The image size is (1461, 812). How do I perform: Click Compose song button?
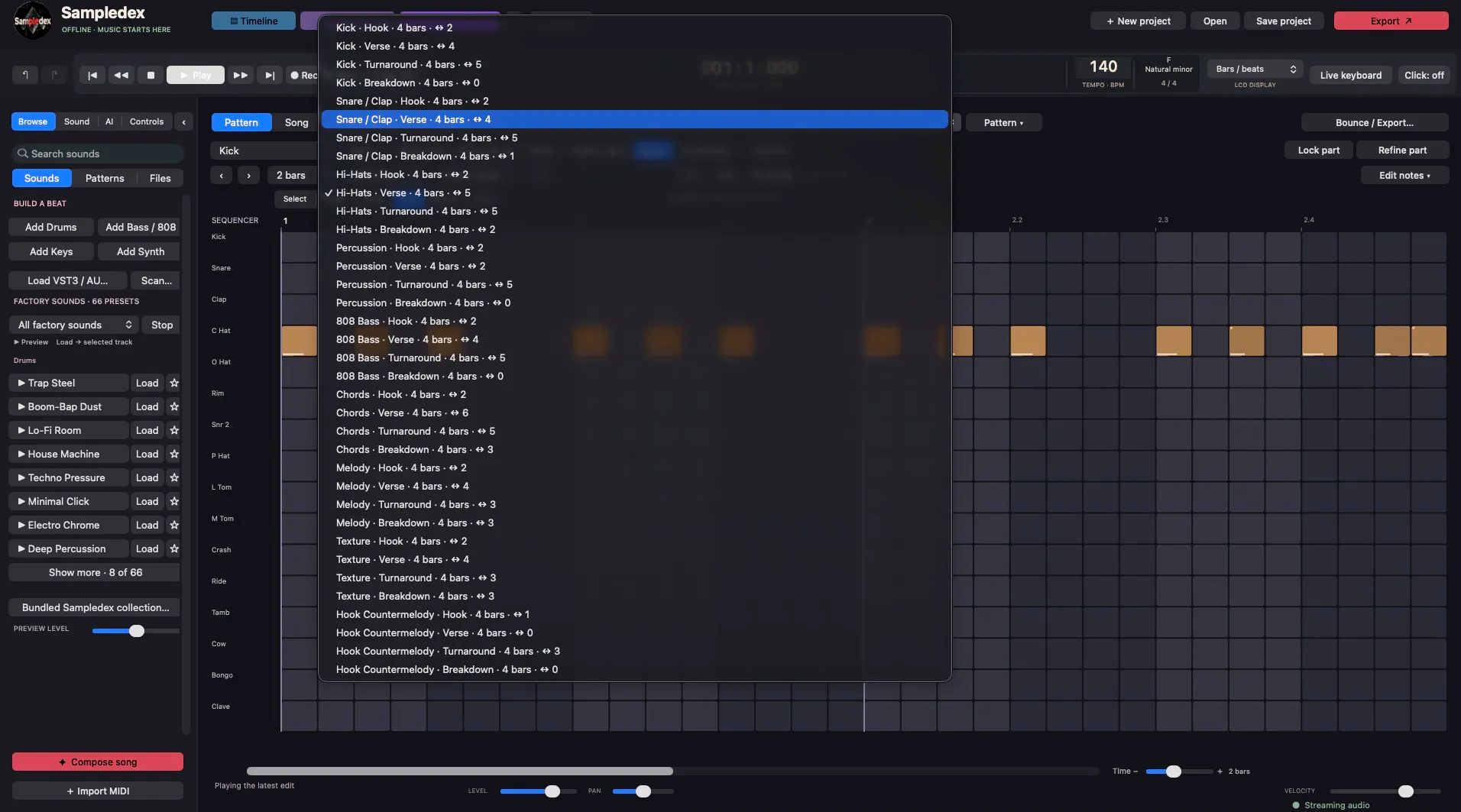[98, 762]
